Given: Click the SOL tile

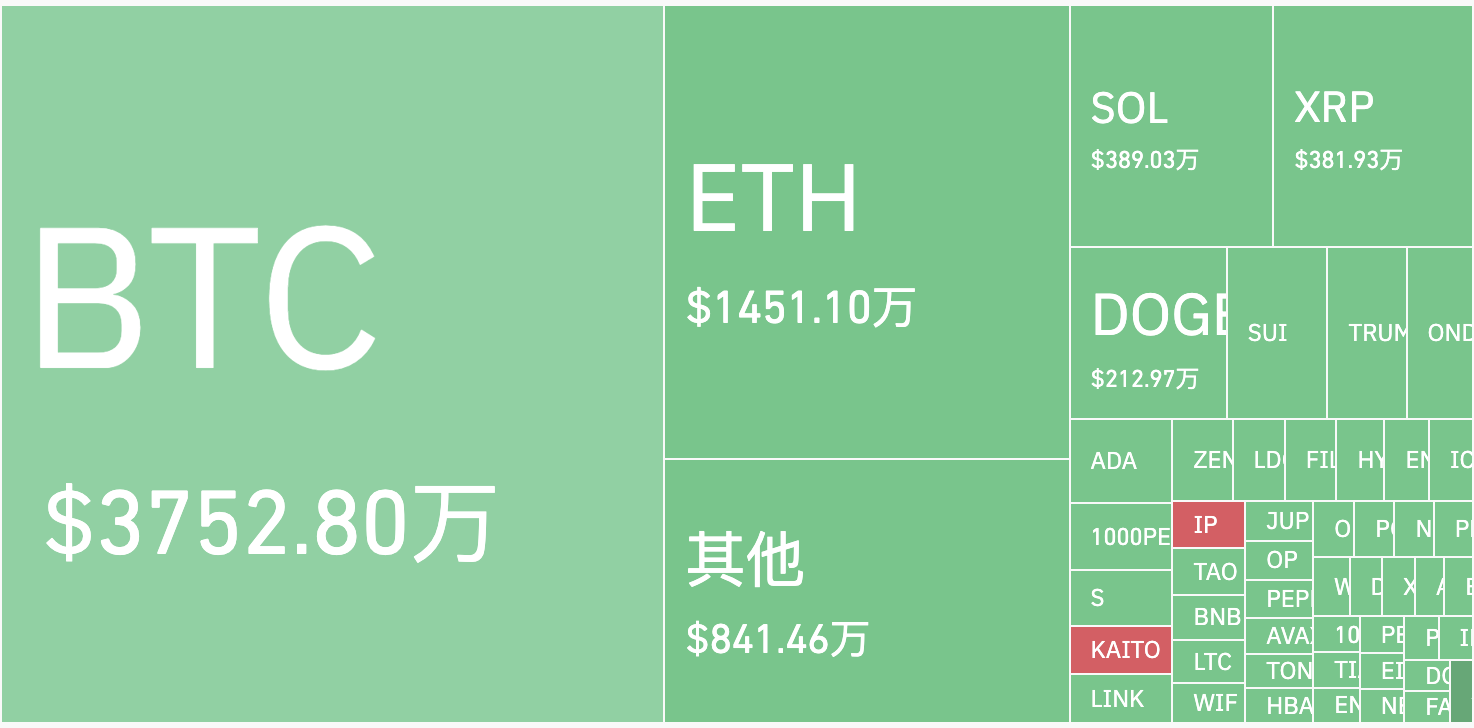Looking at the screenshot, I should click(x=1171, y=126).
